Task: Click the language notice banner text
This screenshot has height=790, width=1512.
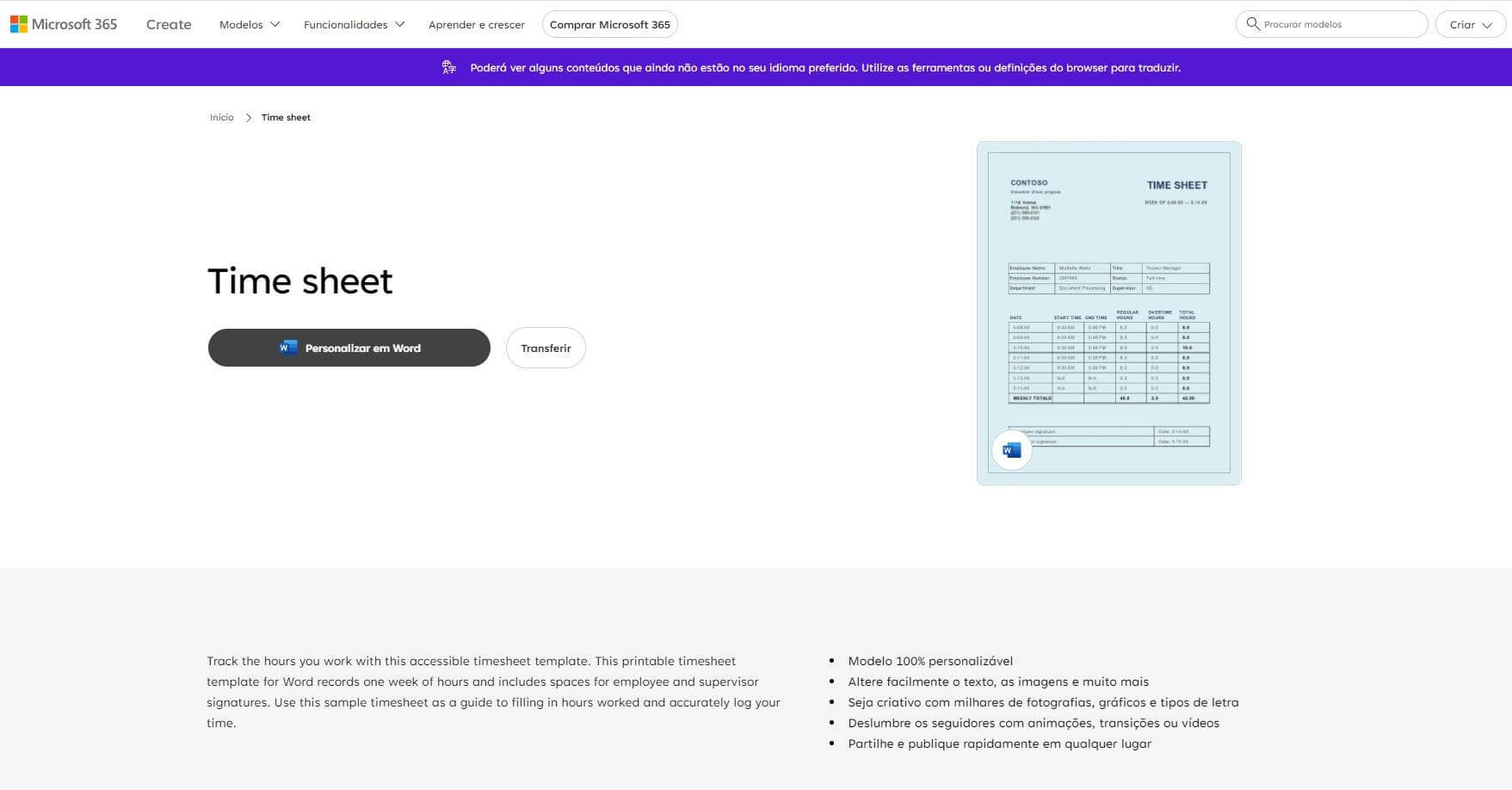Action: [x=825, y=67]
